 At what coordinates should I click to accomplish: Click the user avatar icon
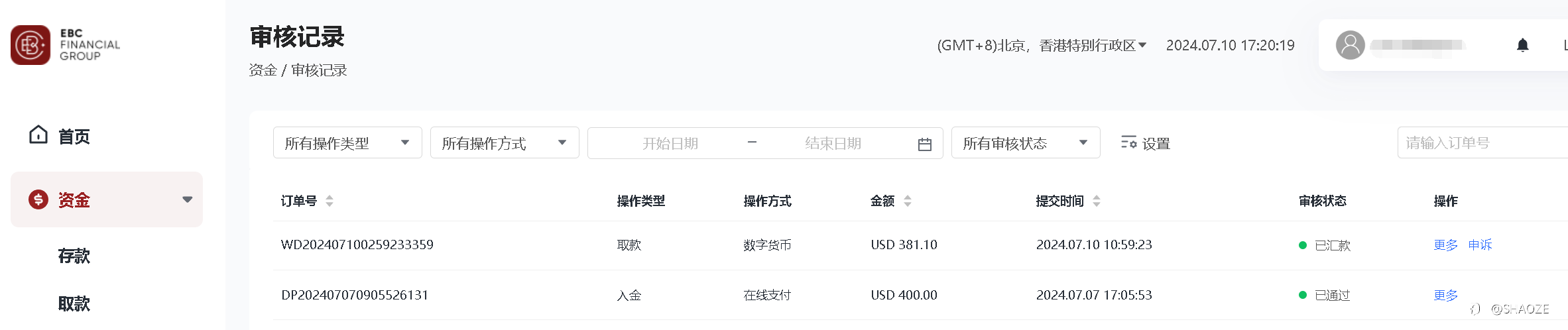1350,45
